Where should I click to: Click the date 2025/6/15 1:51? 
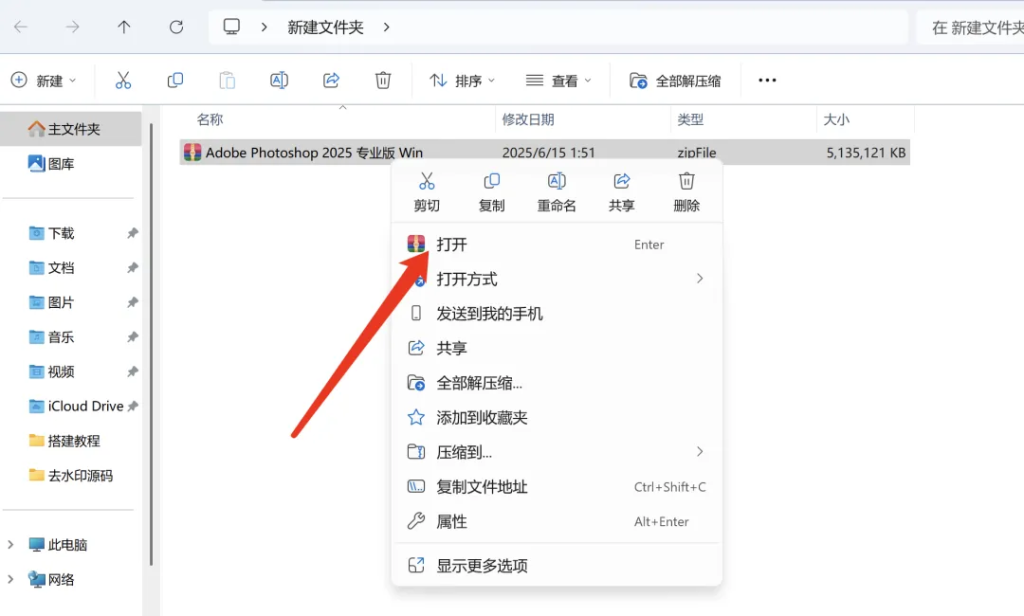(x=549, y=153)
